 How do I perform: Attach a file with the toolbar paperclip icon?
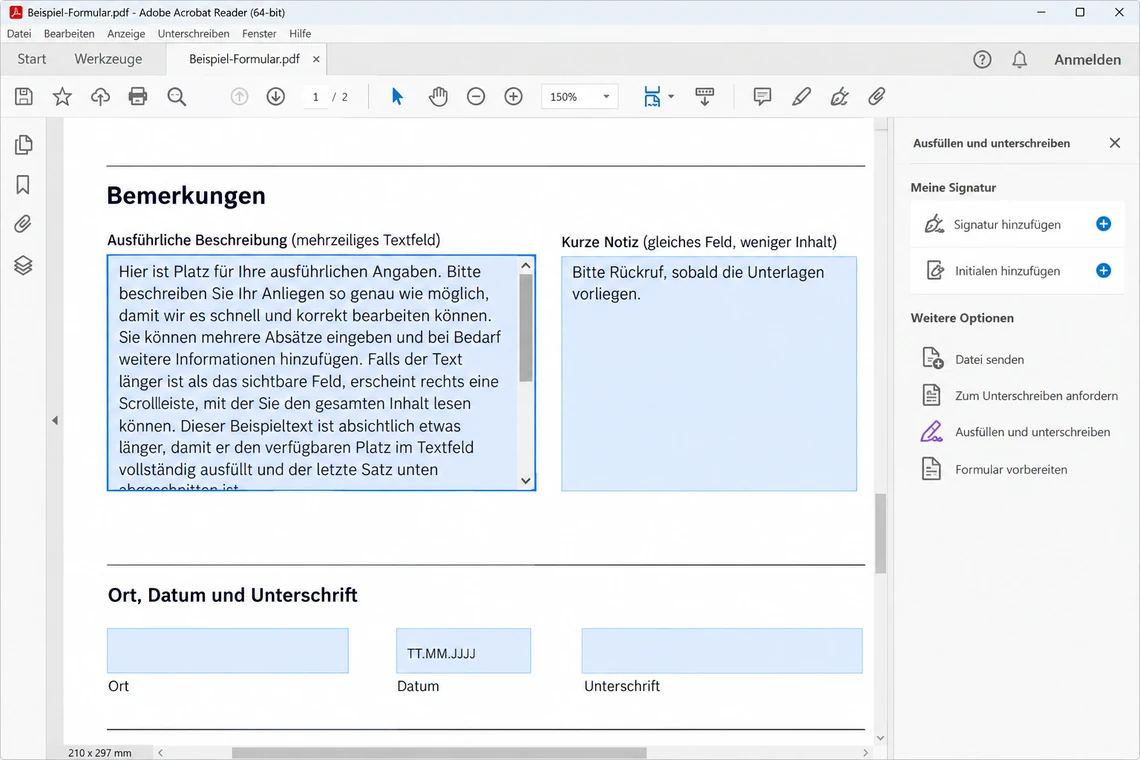click(x=876, y=97)
